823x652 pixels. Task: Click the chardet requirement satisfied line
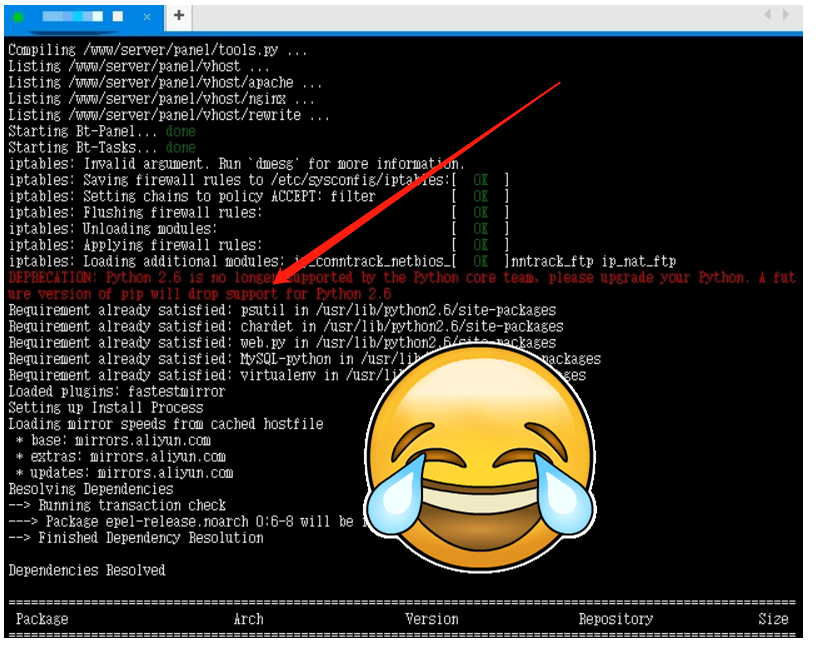tap(286, 327)
